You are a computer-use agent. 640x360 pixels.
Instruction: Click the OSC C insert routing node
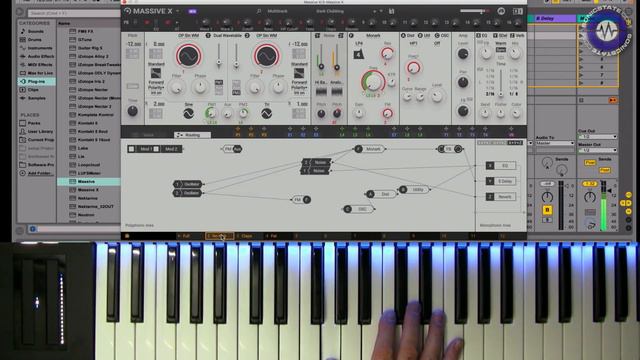click(359, 209)
